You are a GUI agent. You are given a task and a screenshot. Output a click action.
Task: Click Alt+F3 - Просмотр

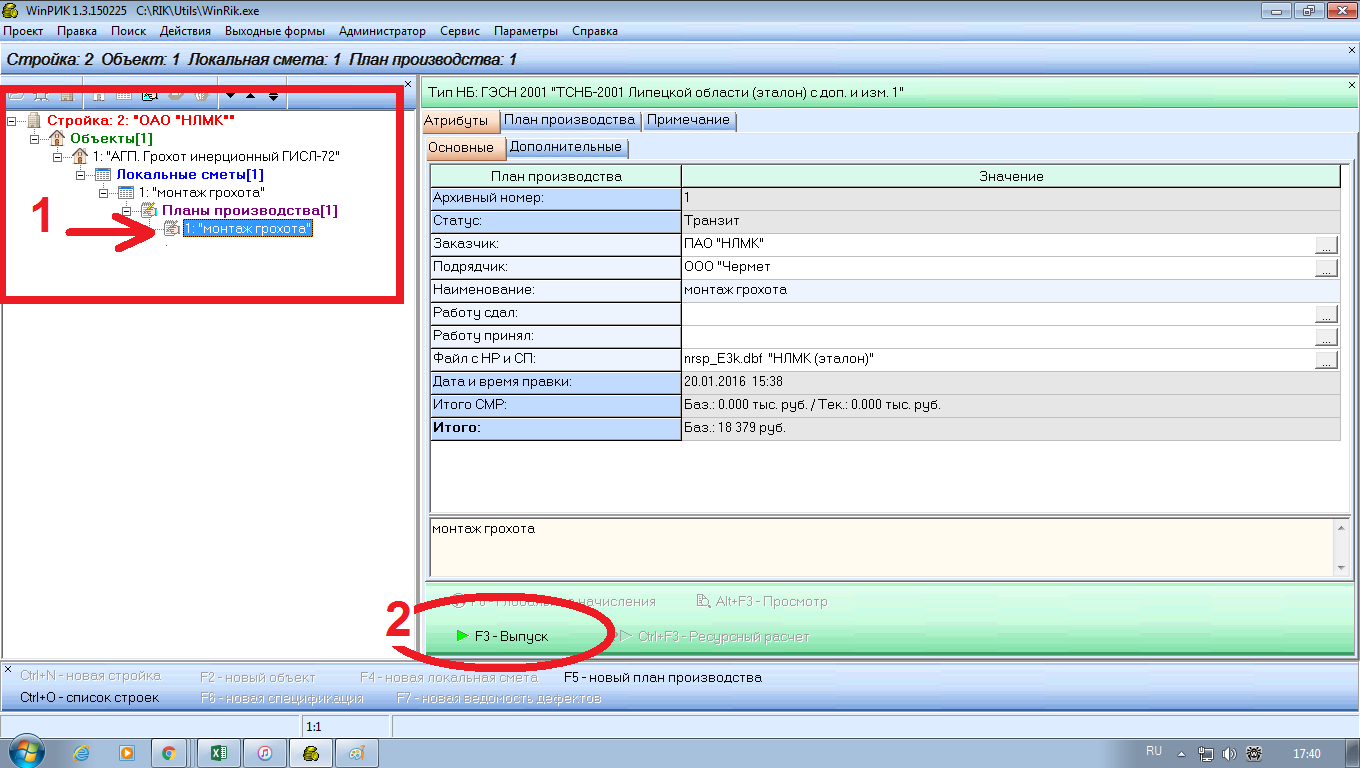(762, 601)
